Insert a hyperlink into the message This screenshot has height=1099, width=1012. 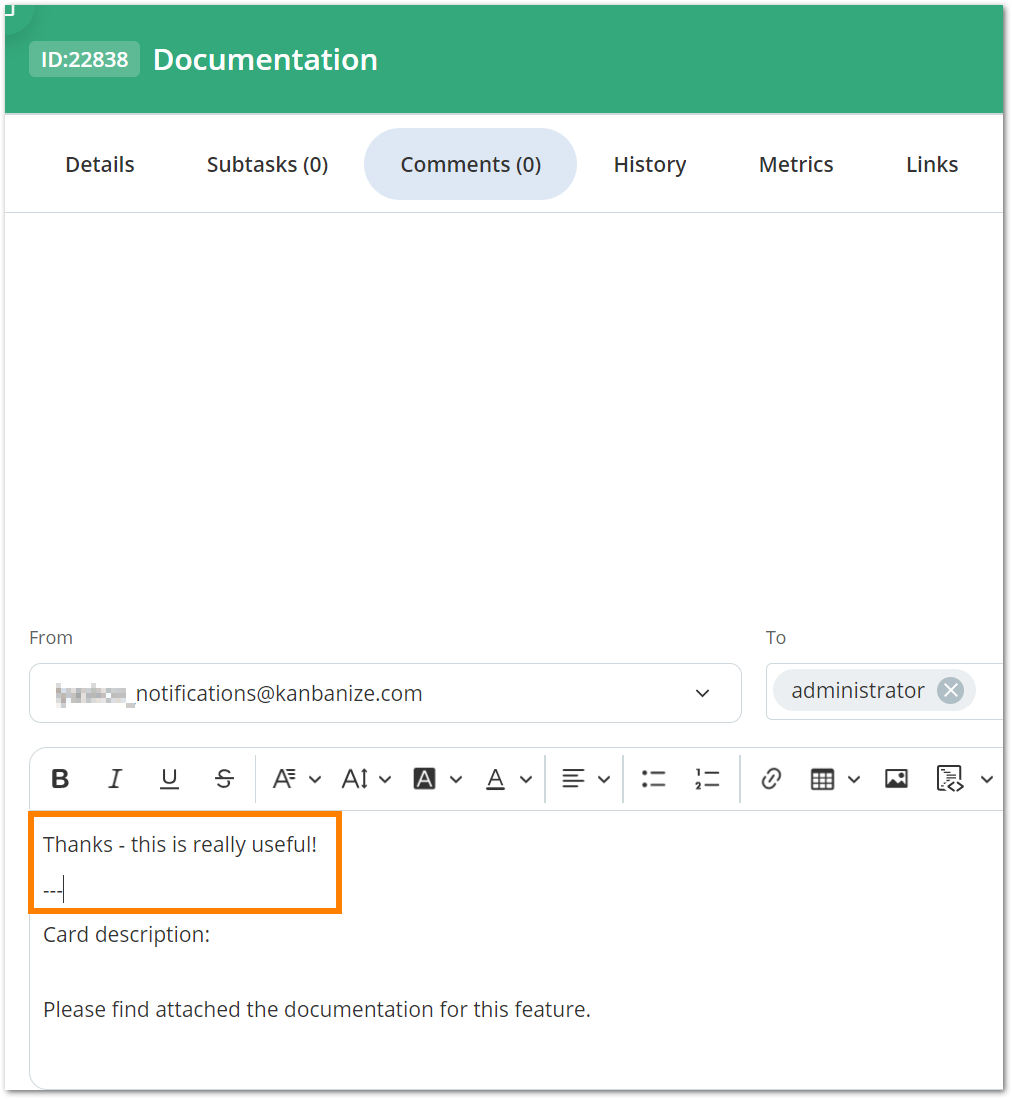pyautogui.click(x=770, y=778)
